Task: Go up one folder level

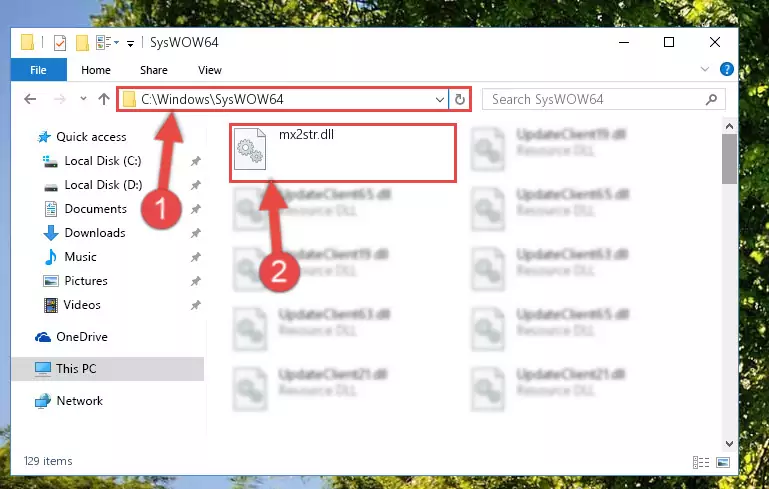Action: point(103,100)
